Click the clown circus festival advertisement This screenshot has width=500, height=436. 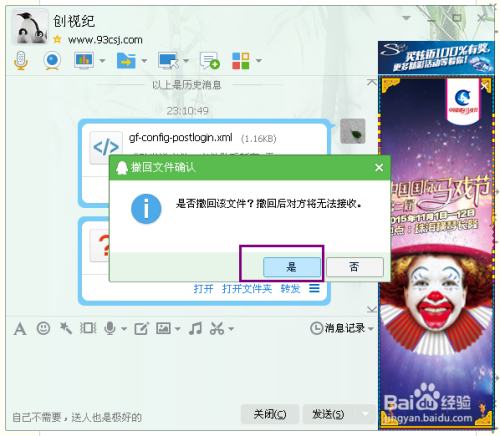click(436, 253)
